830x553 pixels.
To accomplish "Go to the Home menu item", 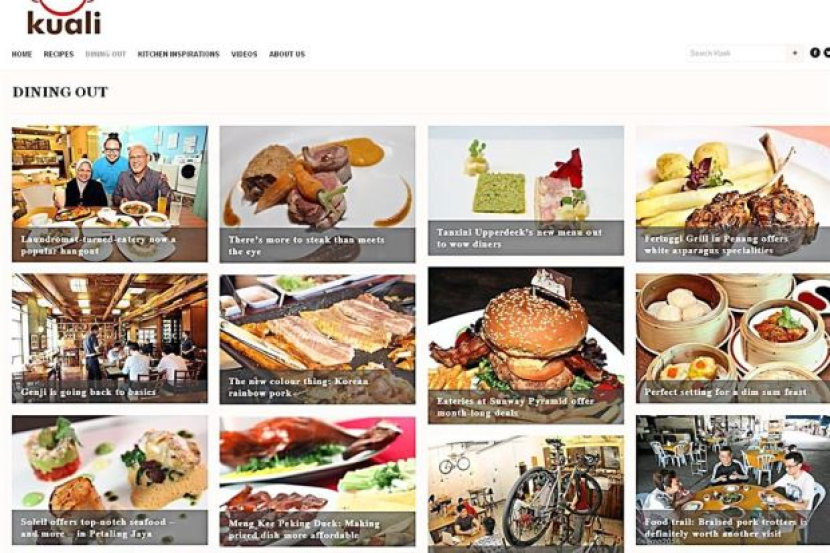I will (x=22, y=54).
